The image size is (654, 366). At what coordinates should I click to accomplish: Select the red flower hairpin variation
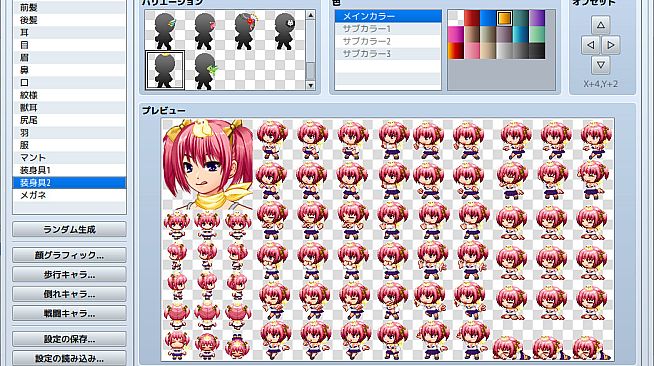[x=244, y=31]
